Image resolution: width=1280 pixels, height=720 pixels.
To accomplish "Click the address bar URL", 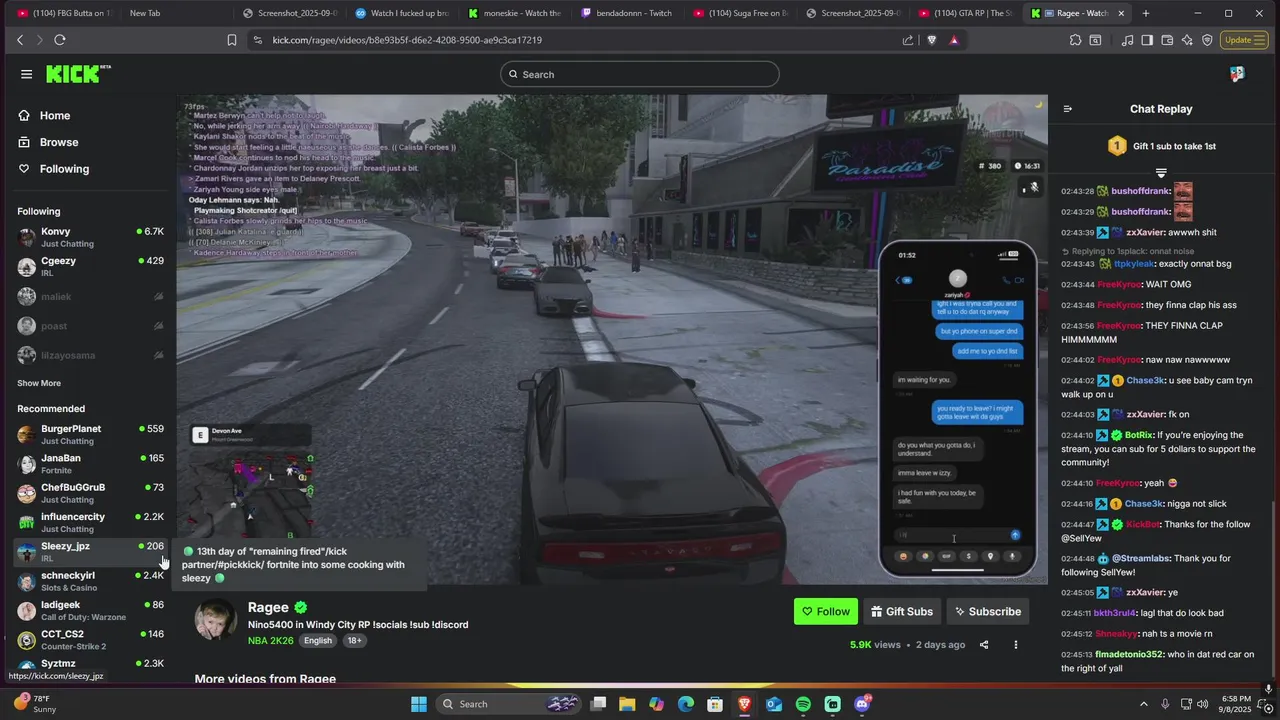I will (407, 40).
